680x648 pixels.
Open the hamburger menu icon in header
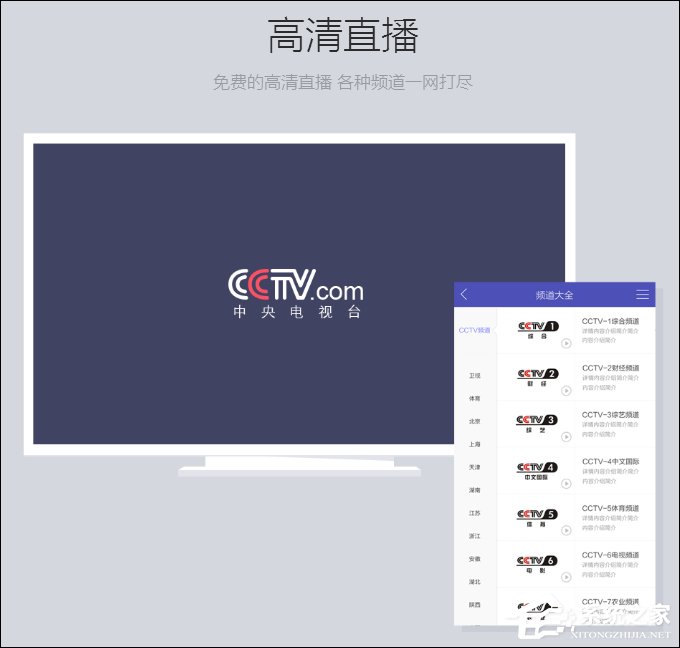642,295
